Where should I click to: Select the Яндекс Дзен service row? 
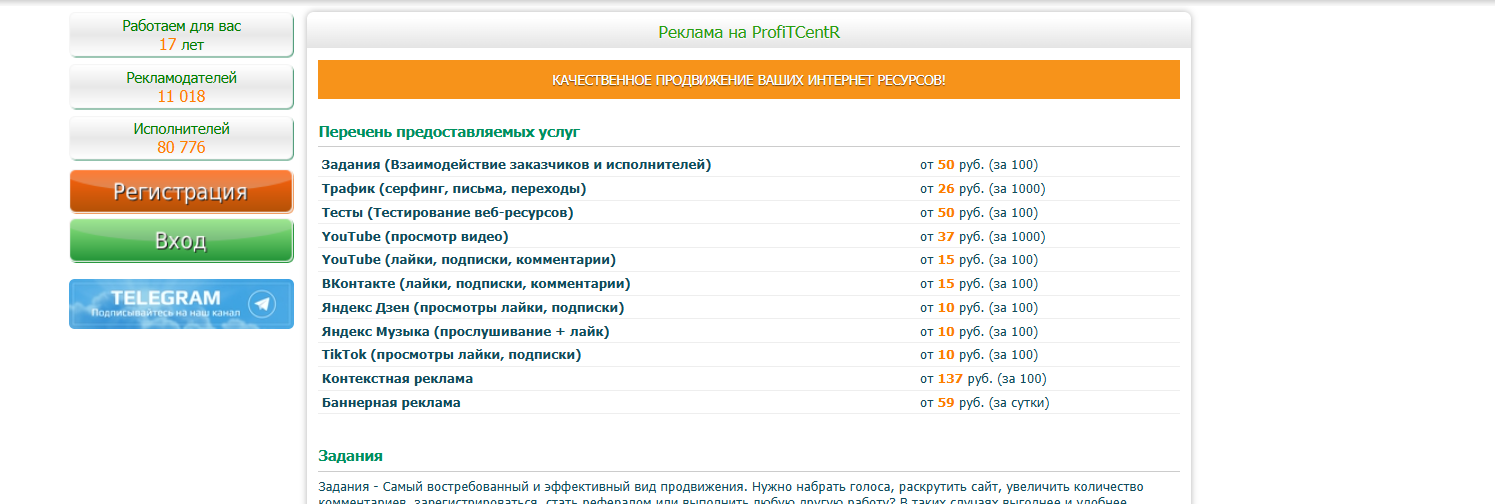point(749,308)
